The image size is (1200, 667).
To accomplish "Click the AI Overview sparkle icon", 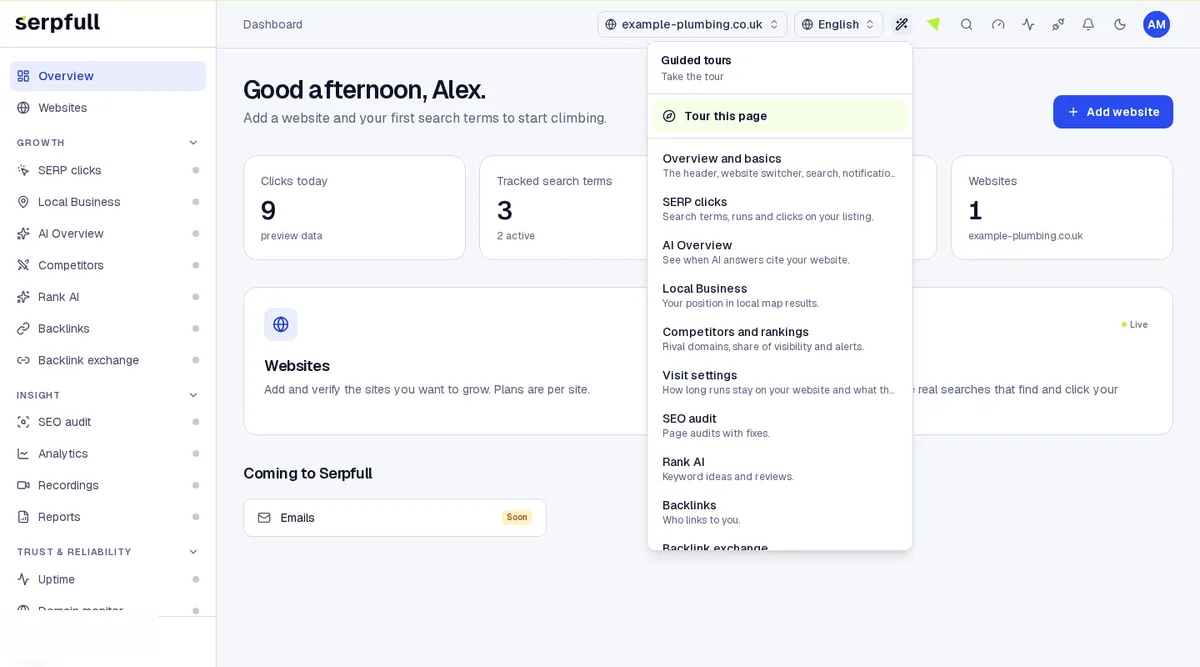I will coord(23,233).
